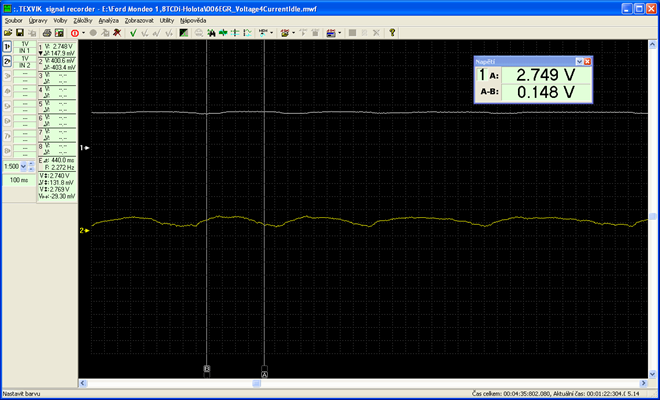Open the Nápověda menu

pyautogui.click(x=192, y=20)
